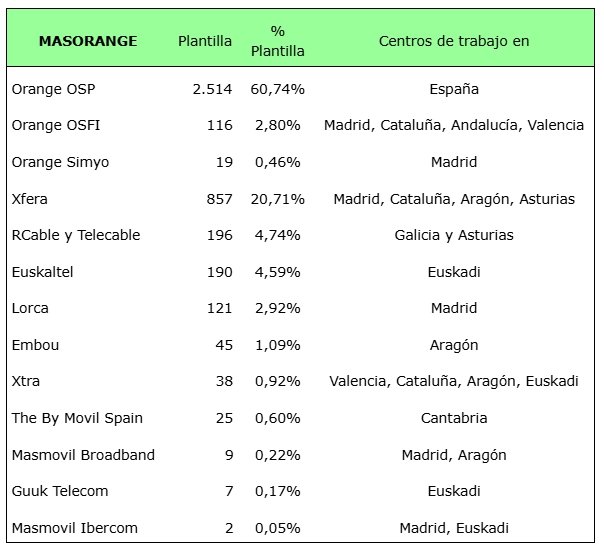
Task: Click the 60,74% percentage cell
Action: pos(278,89)
